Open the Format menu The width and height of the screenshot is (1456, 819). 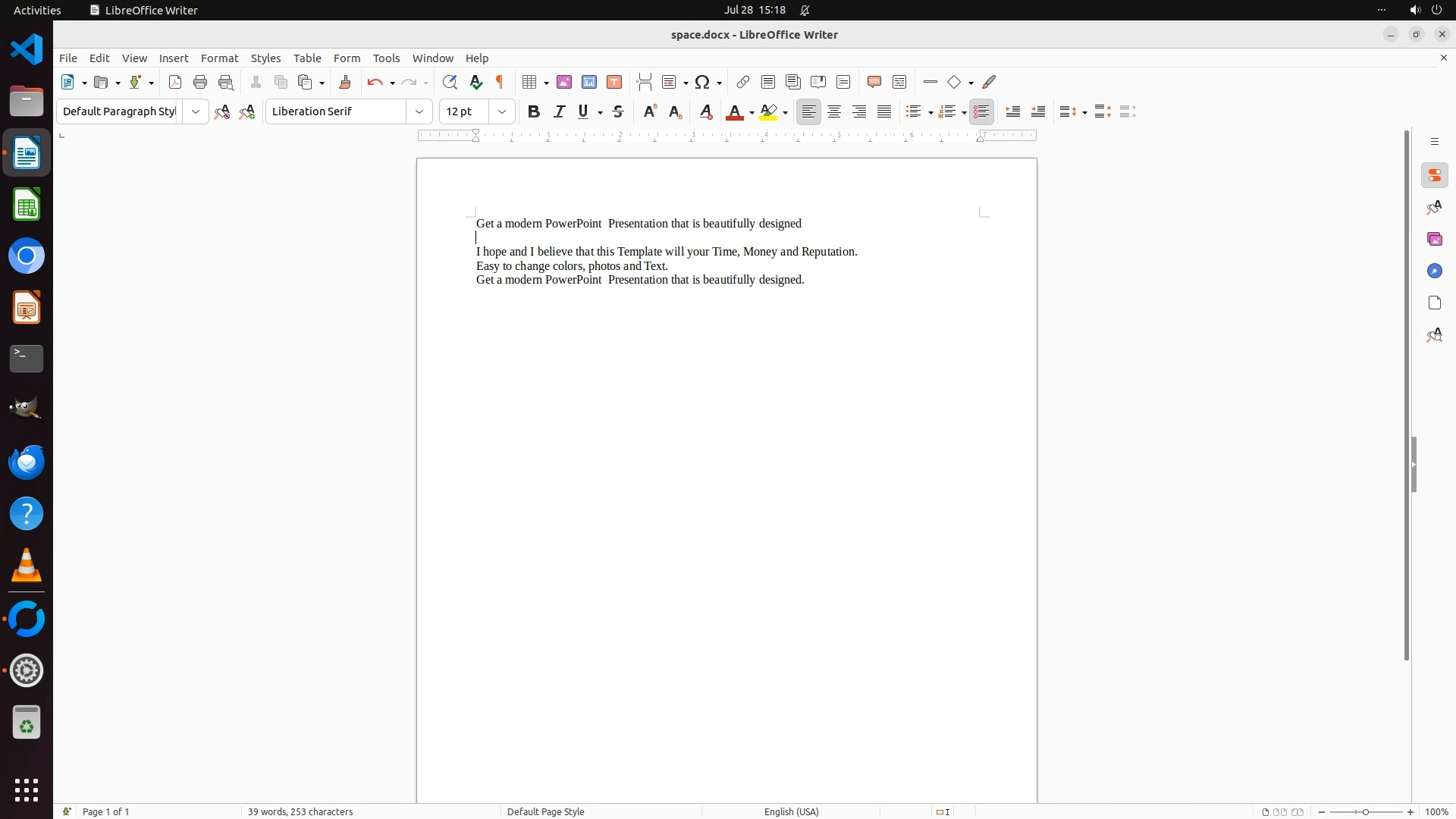click(x=219, y=58)
